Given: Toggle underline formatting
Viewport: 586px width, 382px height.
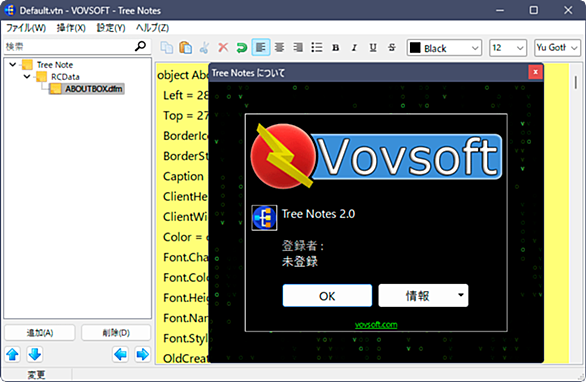Looking at the screenshot, I should pyautogui.click(x=373, y=47).
